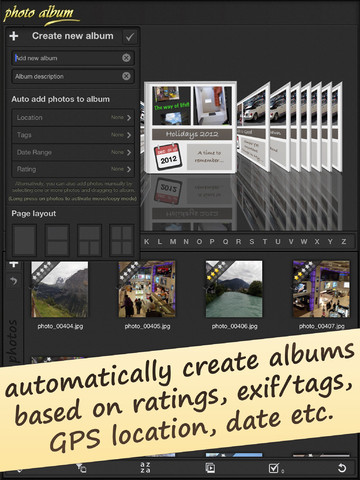Select thumbnail photo_00405.jpg
360x480 pixels.
pos(147,289)
